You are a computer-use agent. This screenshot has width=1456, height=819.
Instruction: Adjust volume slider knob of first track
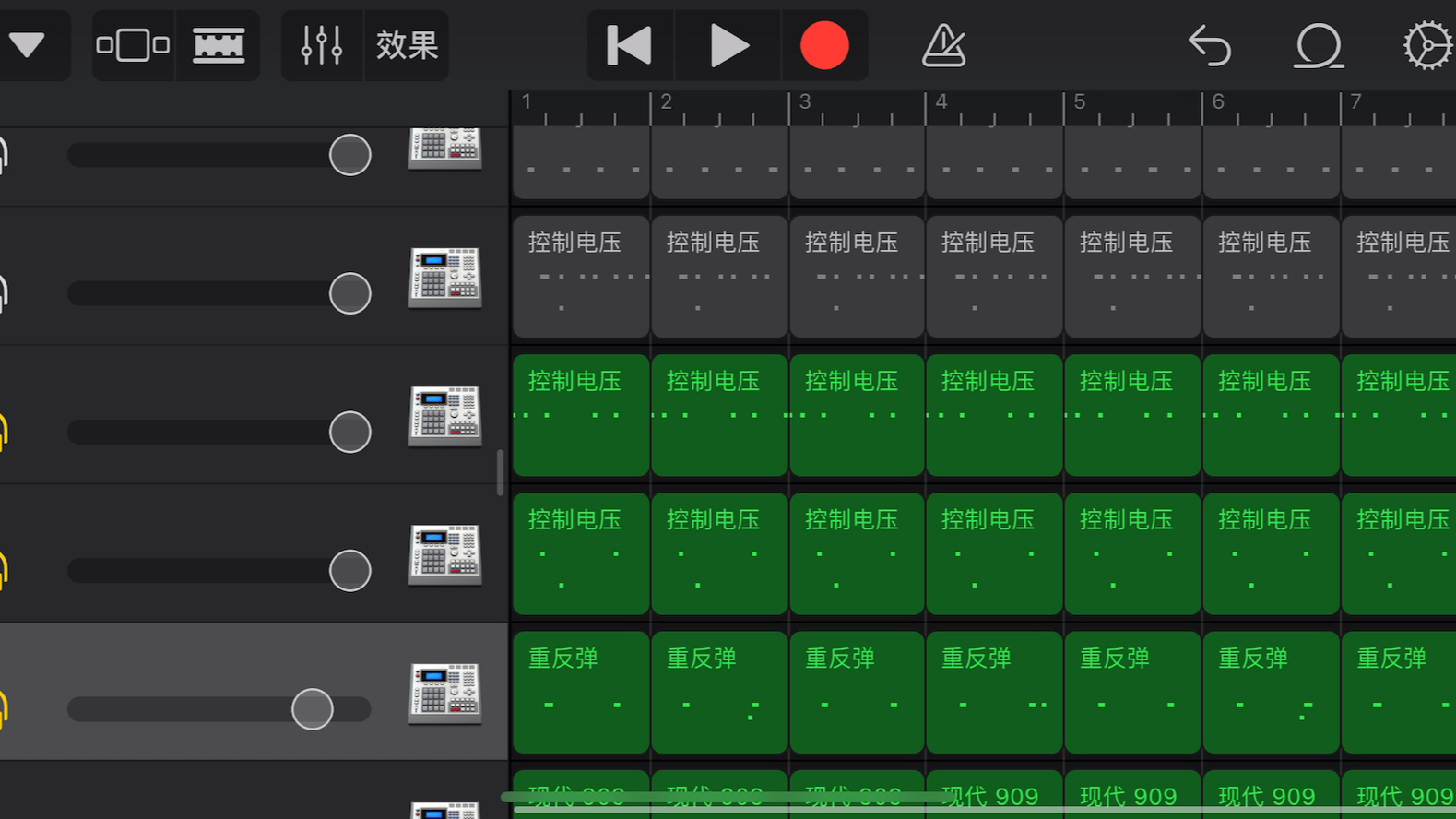(x=350, y=155)
